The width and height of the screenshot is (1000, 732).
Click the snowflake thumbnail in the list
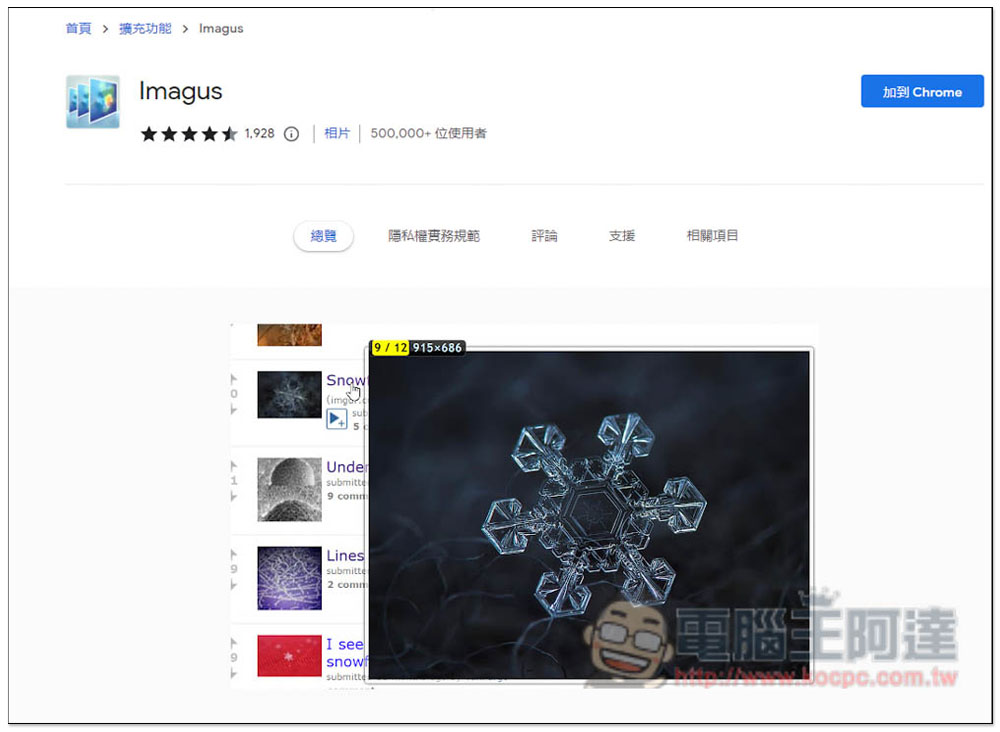(x=289, y=395)
